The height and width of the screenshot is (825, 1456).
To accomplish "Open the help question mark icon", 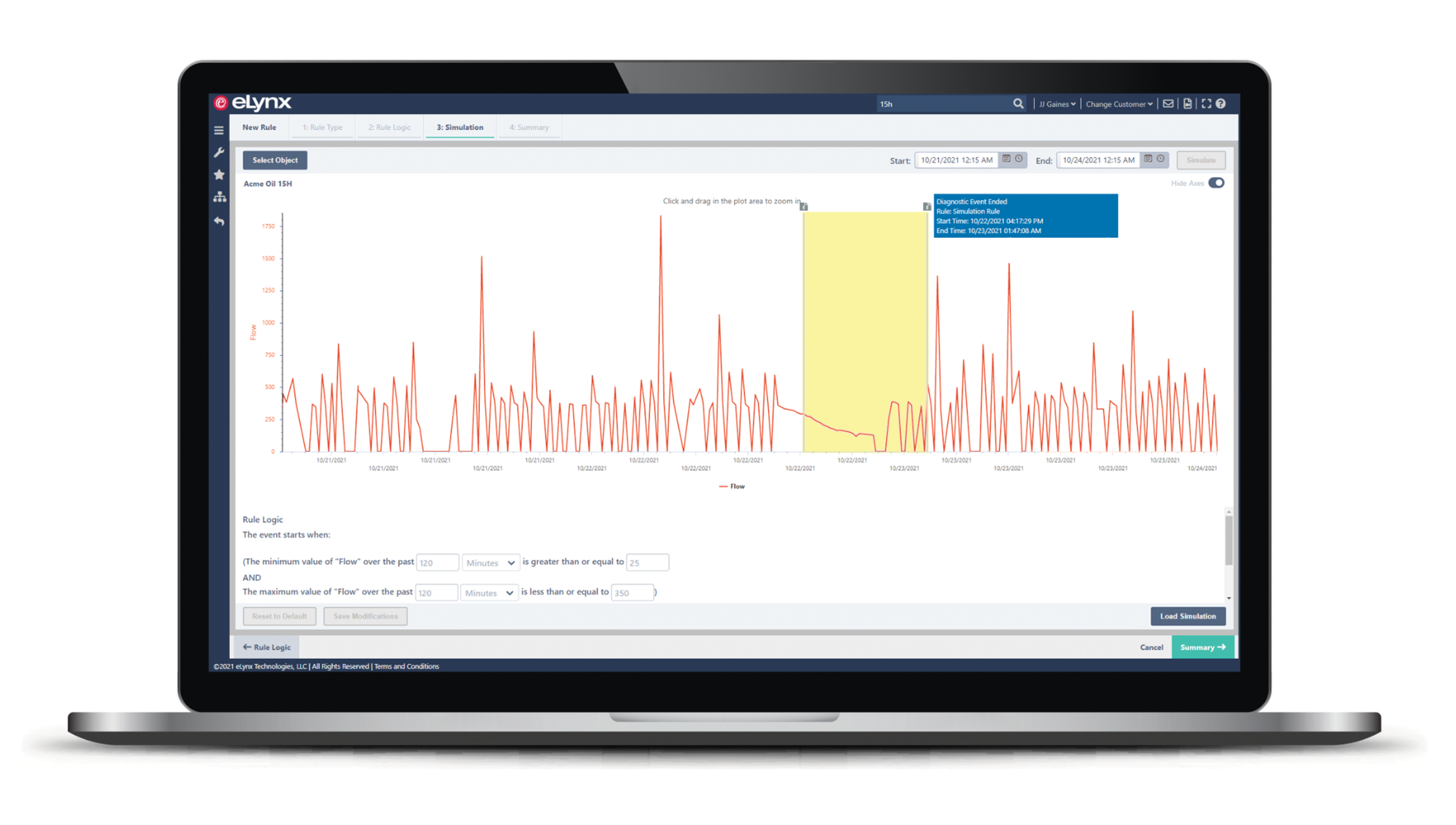I will (1221, 104).
